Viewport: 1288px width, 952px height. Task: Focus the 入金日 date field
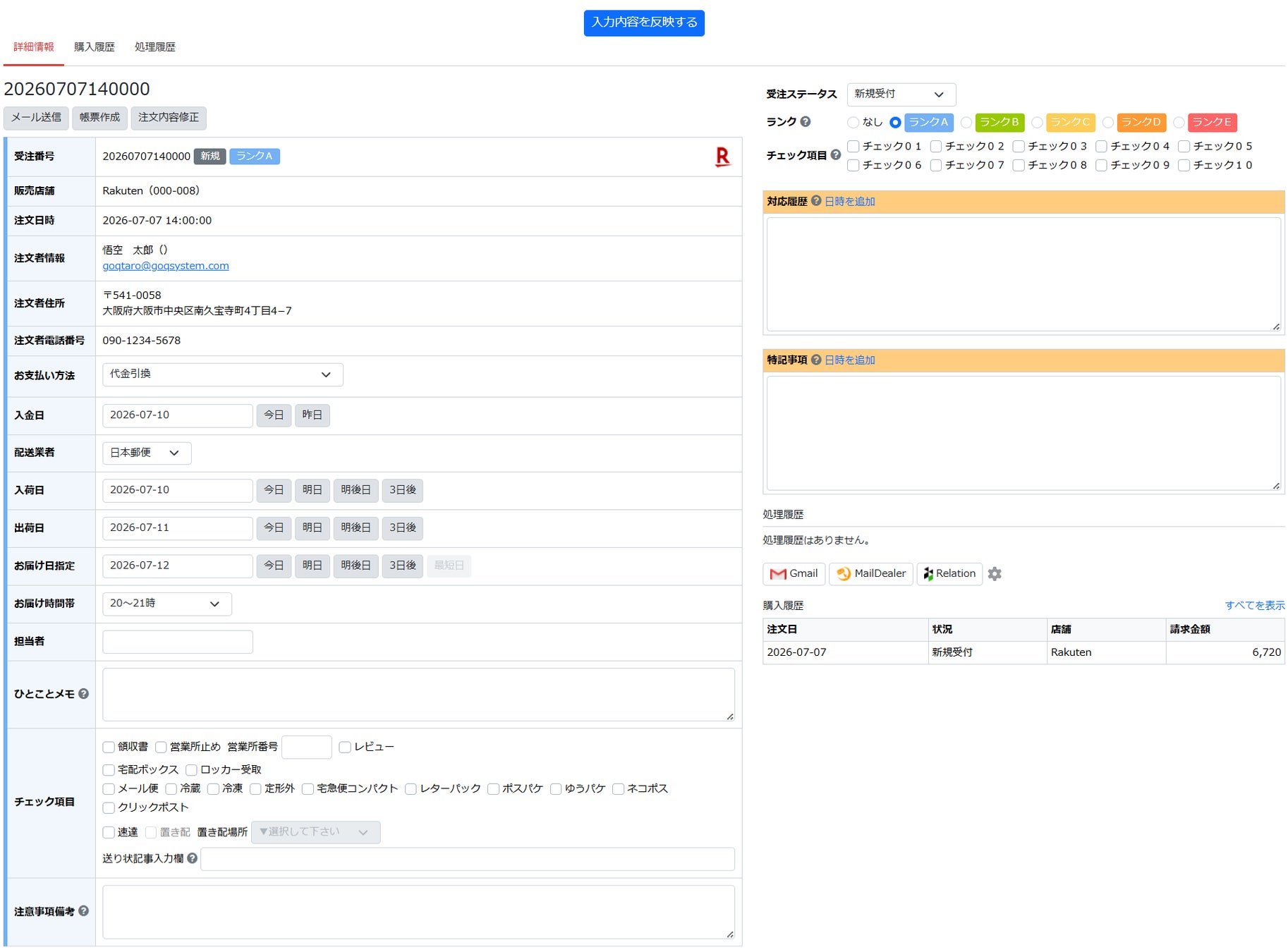tap(178, 415)
